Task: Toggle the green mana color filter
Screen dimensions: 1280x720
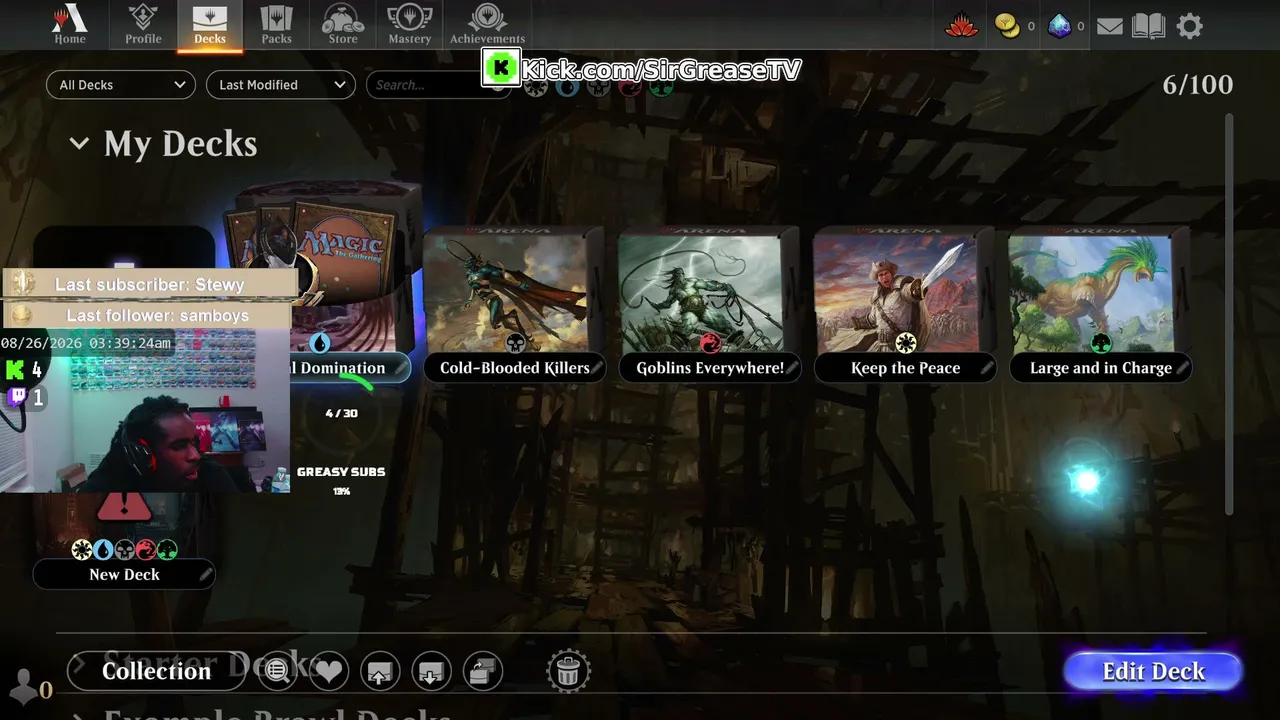Action: (x=661, y=87)
